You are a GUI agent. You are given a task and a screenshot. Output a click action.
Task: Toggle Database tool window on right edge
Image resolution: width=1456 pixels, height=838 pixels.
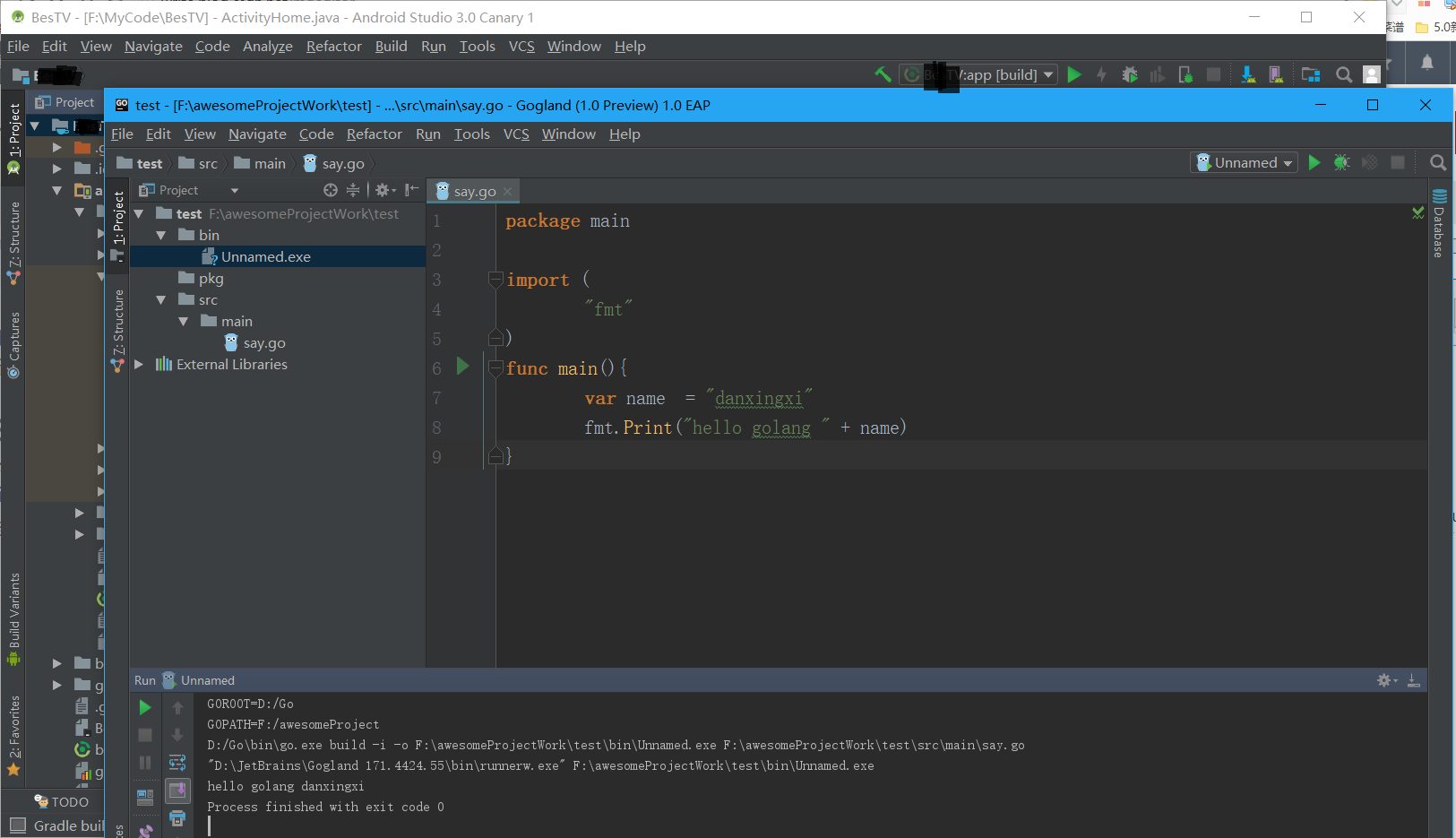pos(1439,224)
